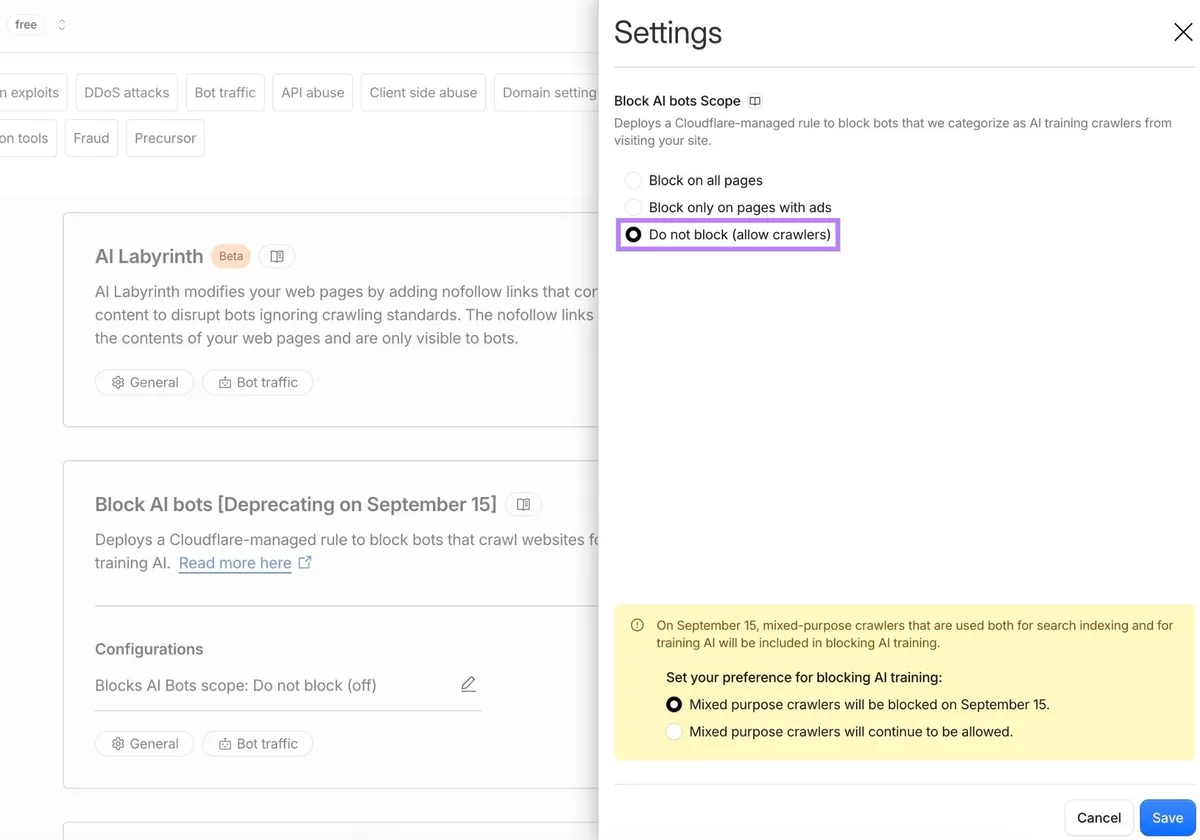Image resolution: width=1200 pixels, height=840 pixels.
Task: Select Do not block (allow crawlers)
Action: 633,234
